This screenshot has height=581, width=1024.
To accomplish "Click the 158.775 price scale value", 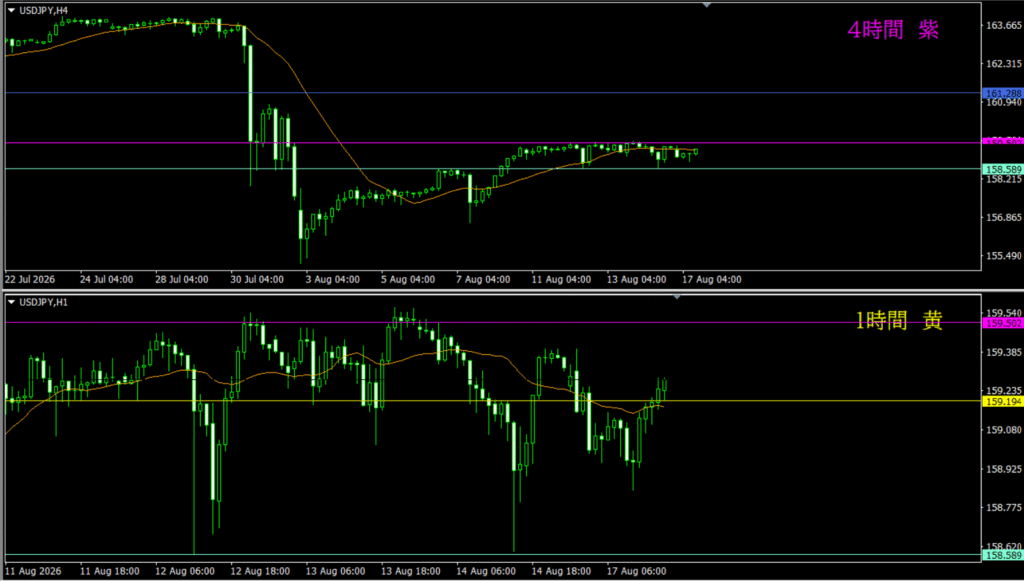I will 1004,507.
